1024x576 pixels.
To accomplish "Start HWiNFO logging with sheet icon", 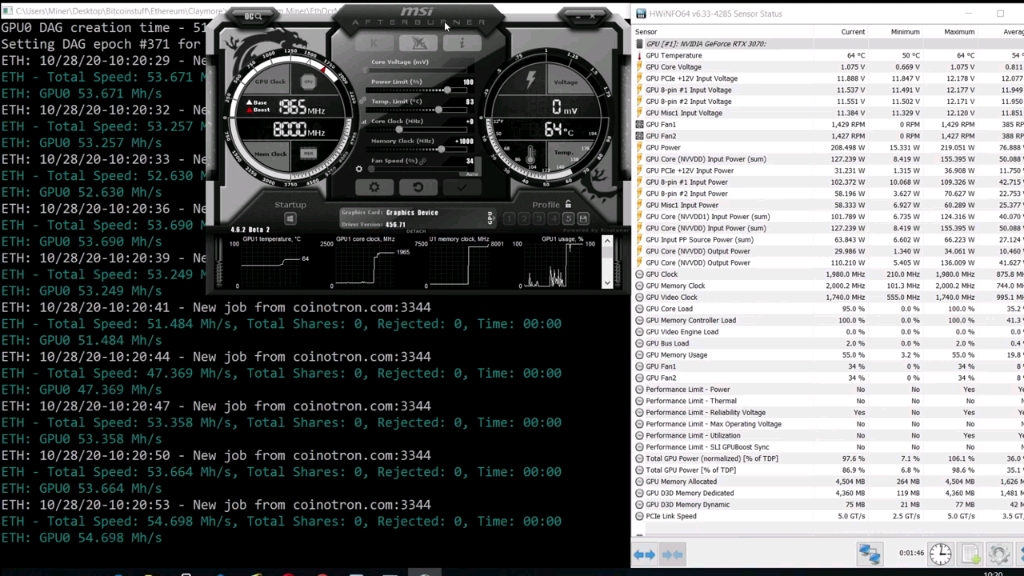I will pos(970,554).
